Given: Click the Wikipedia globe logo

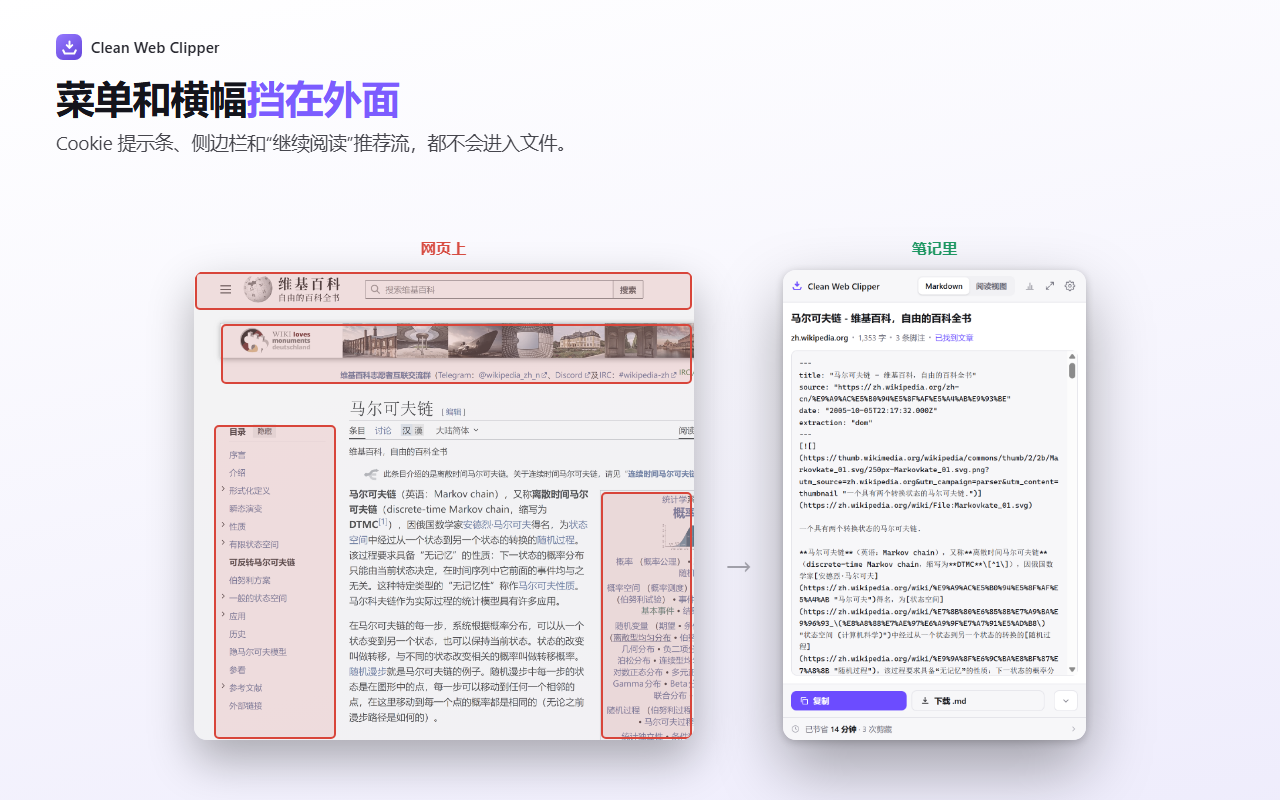Looking at the screenshot, I should tap(258, 289).
